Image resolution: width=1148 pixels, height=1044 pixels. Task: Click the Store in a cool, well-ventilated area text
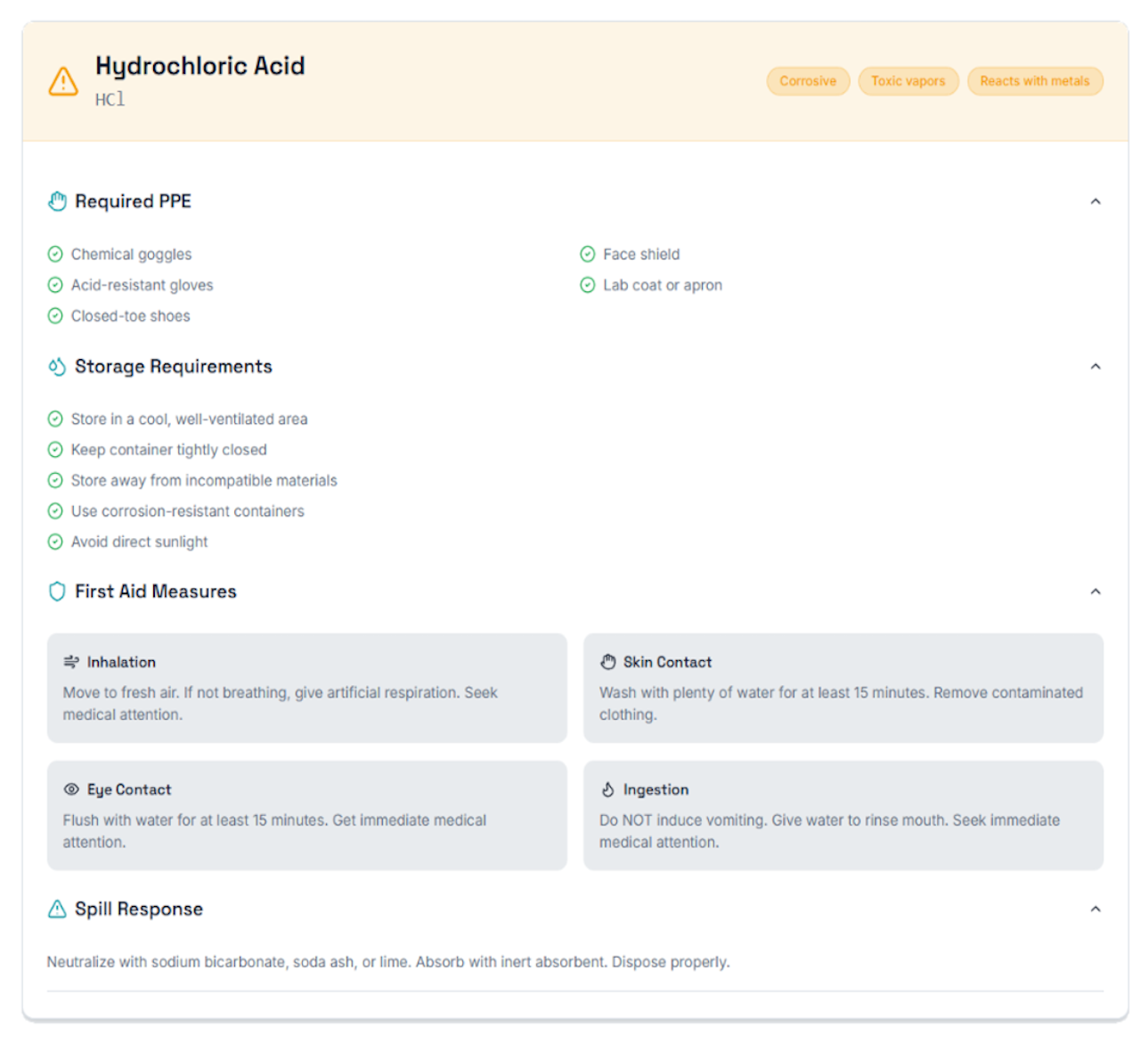coord(190,419)
